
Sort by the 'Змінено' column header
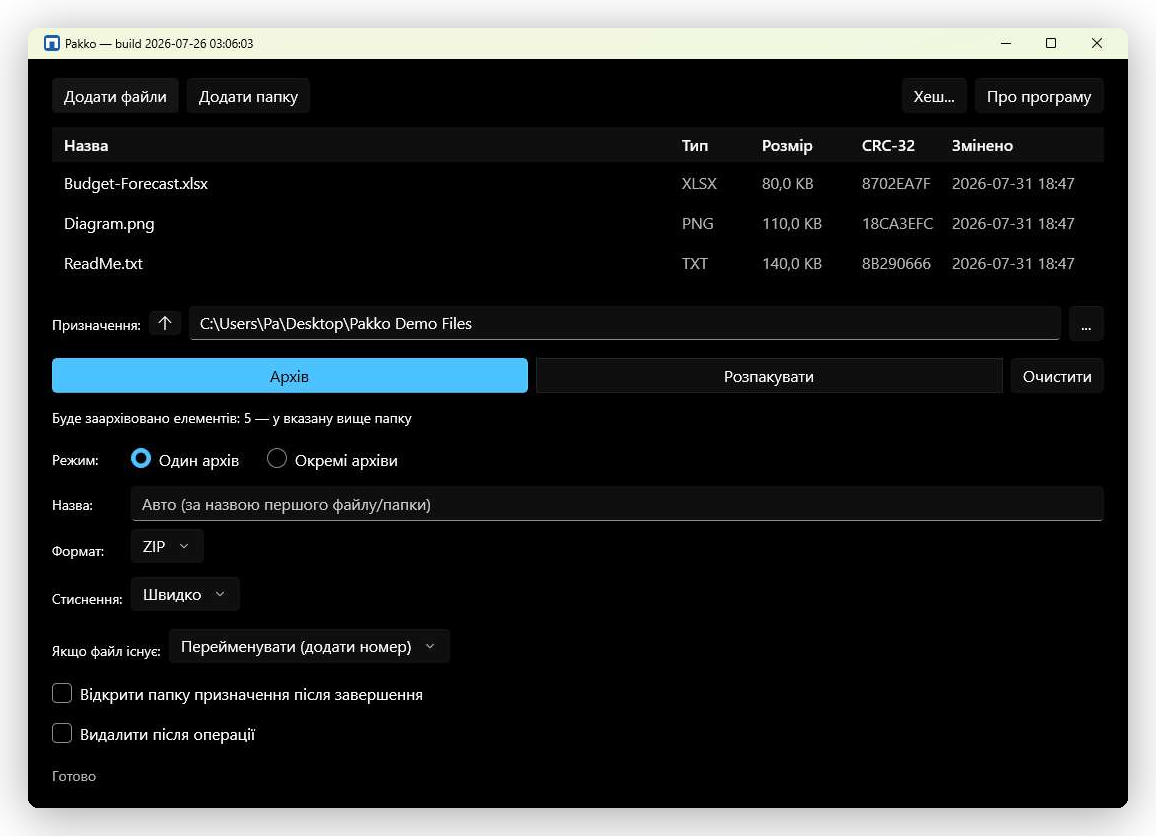(x=982, y=145)
